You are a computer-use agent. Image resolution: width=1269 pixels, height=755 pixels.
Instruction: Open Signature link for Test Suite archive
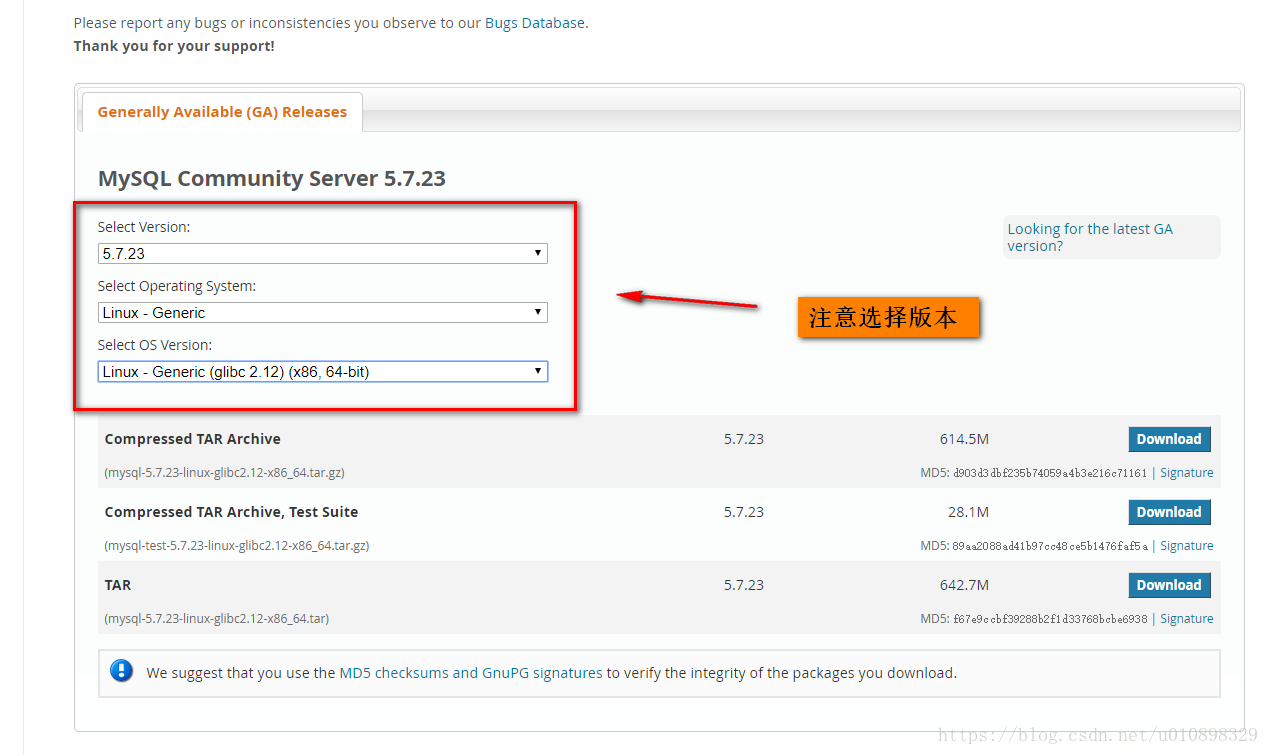(1186, 546)
